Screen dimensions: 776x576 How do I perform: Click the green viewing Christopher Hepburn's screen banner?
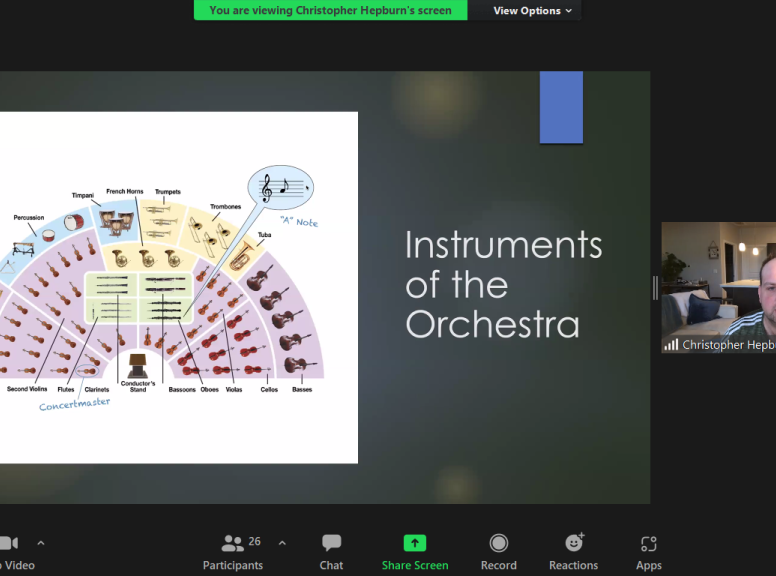(331, 10)
